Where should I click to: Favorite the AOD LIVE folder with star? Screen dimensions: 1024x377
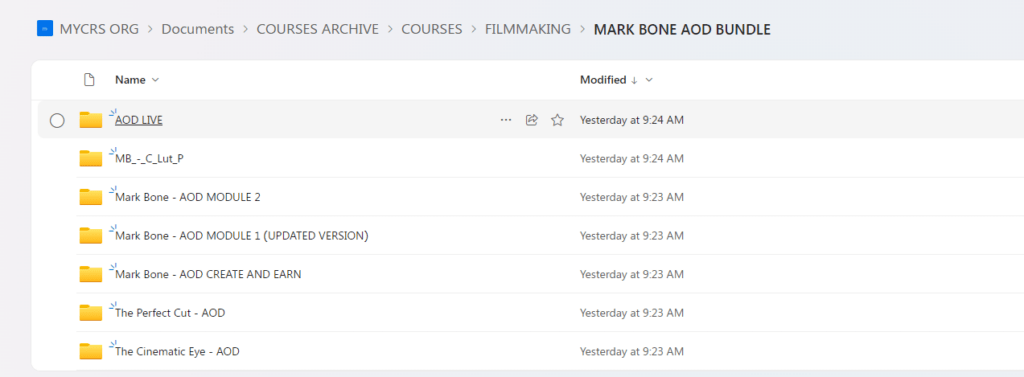557,120
